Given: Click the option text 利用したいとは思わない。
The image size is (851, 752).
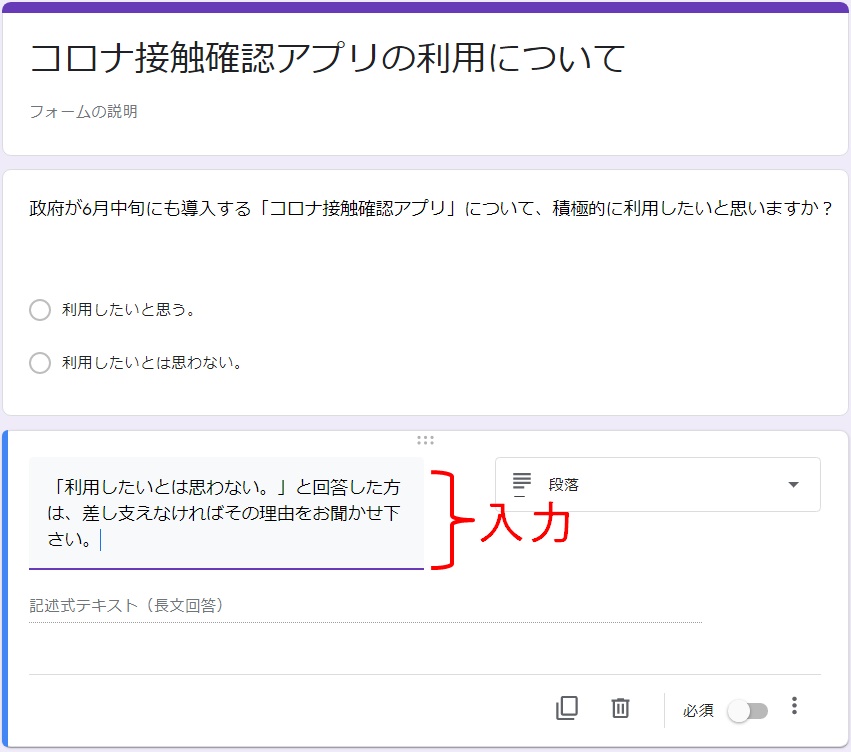Looking at the screenshot, I should coord(153,362).
